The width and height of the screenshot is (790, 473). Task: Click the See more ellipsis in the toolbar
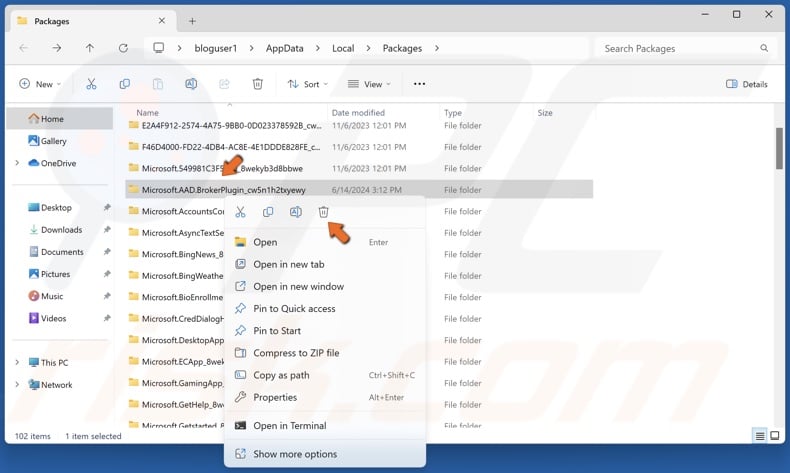click(419, 84)
